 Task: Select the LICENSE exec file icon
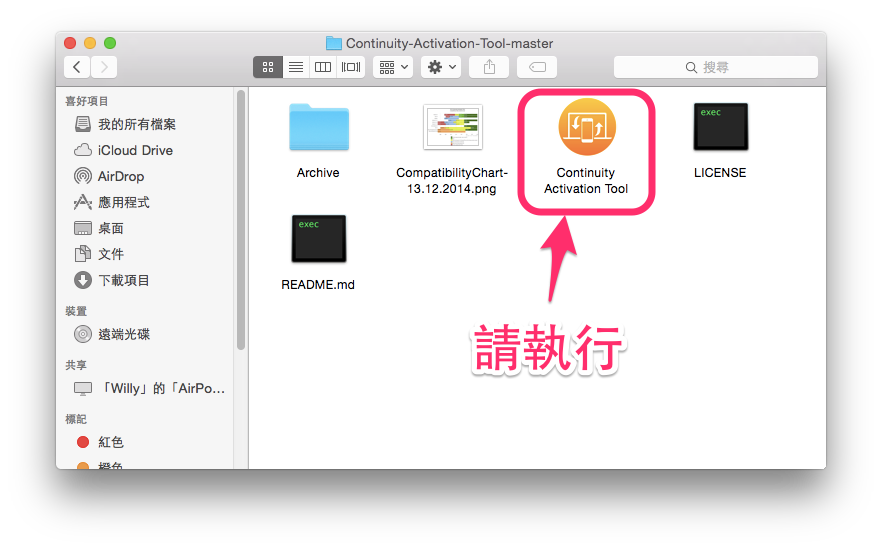[721, 127]
